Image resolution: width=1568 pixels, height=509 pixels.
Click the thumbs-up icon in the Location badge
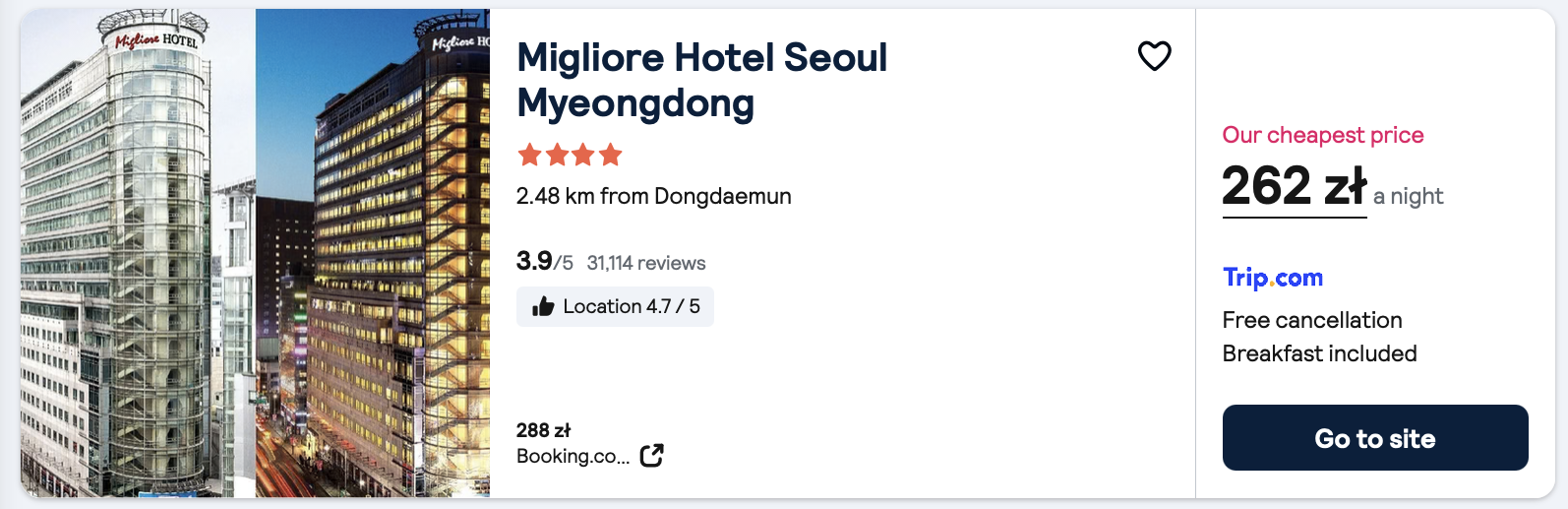pos(543,307)
